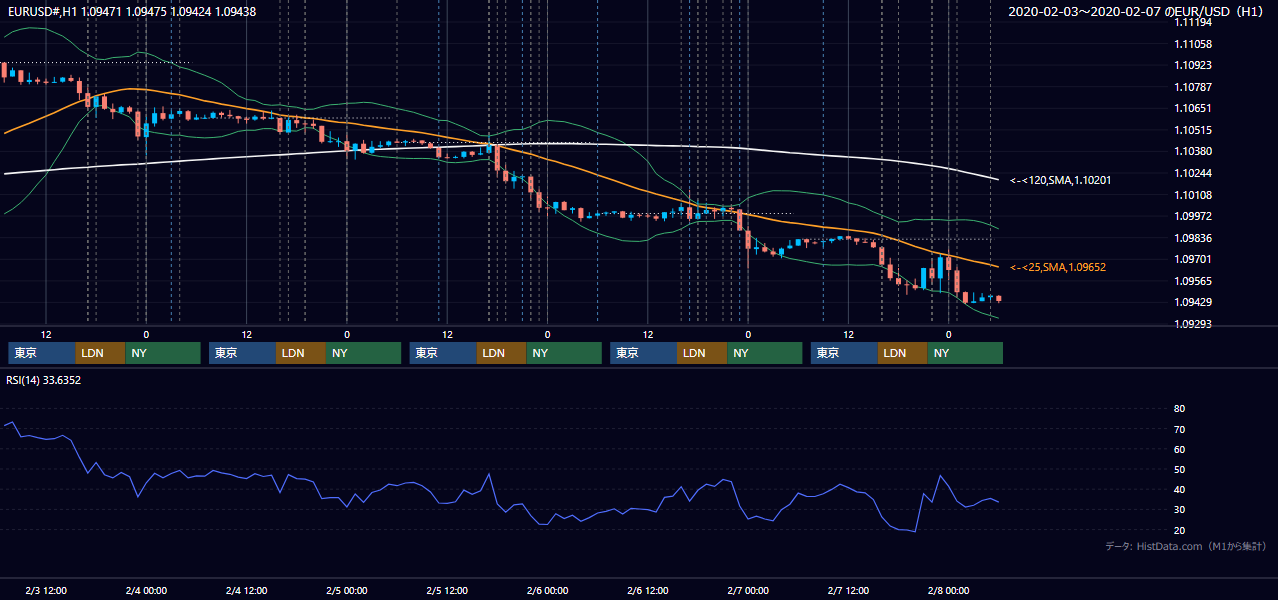Image resolution: width=1278 pixels, height=600 pixels.
Task: Click the 1.10923 price axis value
Action: coord(1193,65)
